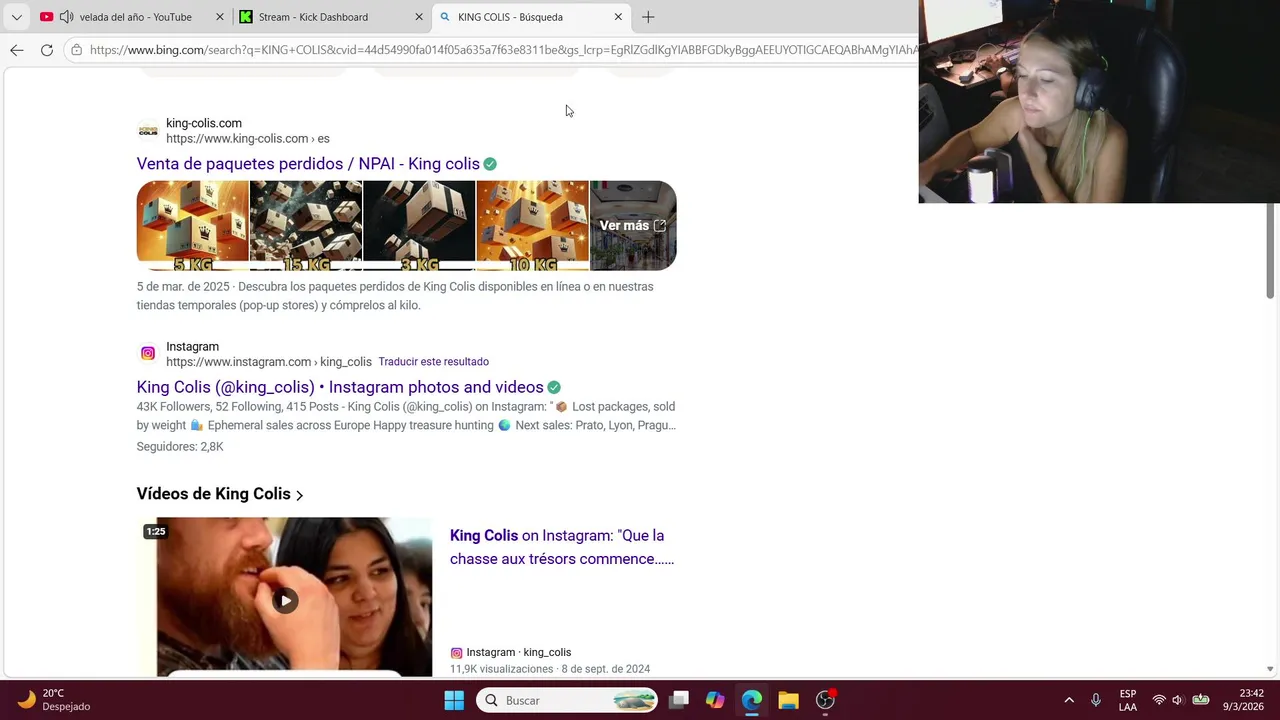Screen dimensions: 1280x720
Task: Open volume control in system tray
Action: [x=1178, y=700]
